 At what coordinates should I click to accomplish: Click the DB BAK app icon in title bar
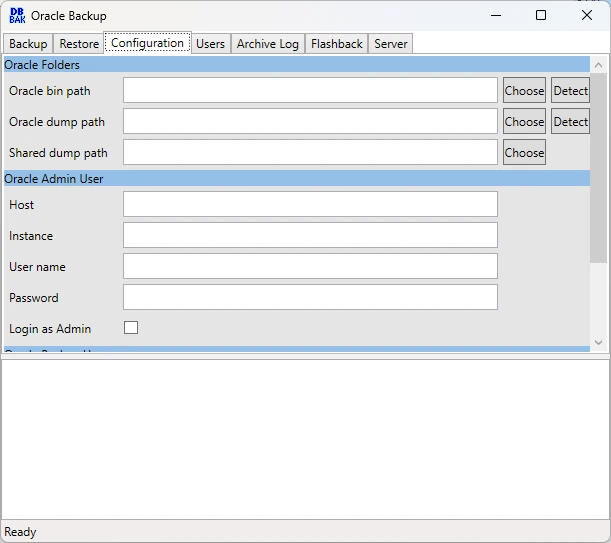click(17, 15)
